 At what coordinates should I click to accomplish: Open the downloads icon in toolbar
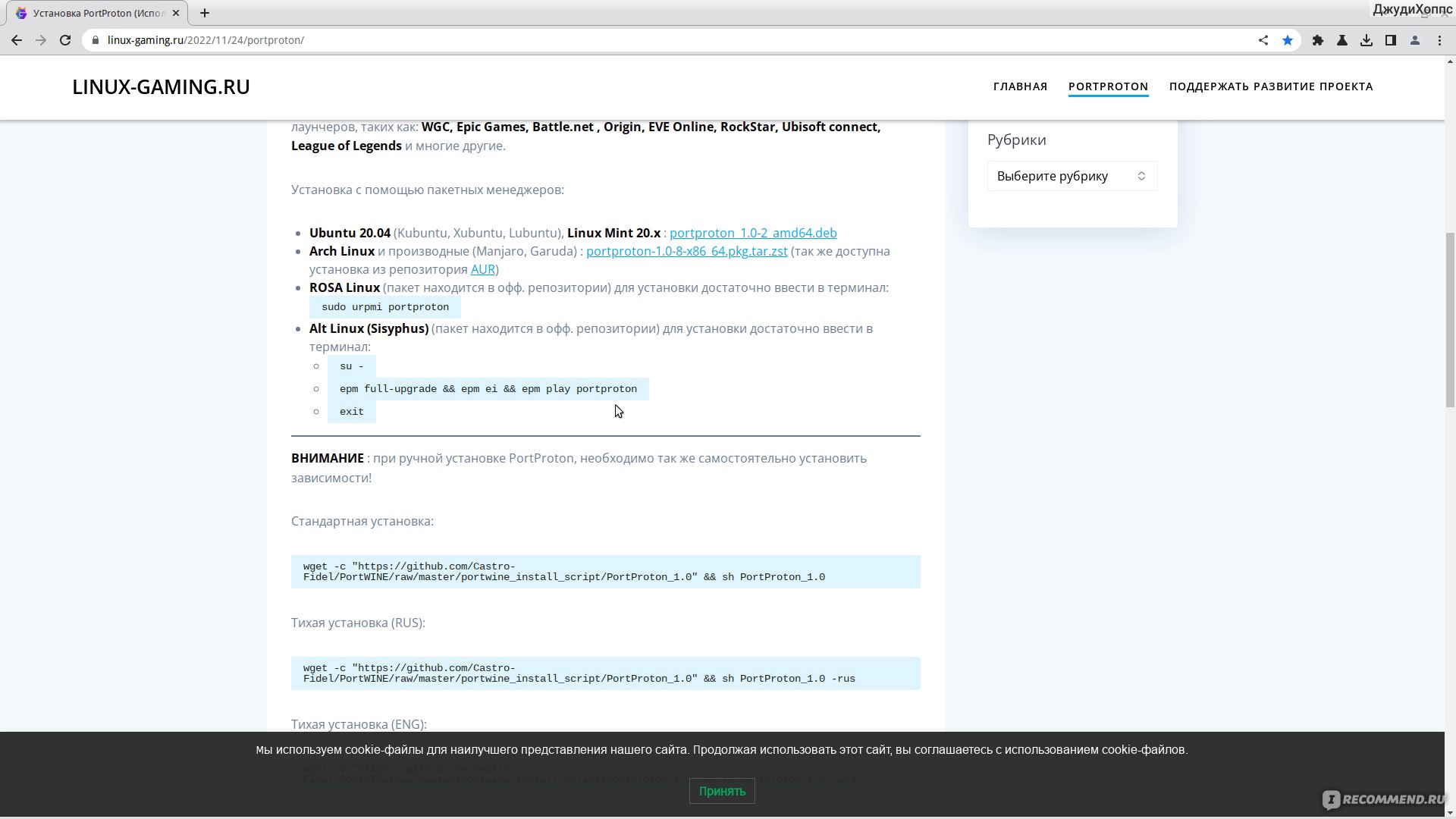1367,40
